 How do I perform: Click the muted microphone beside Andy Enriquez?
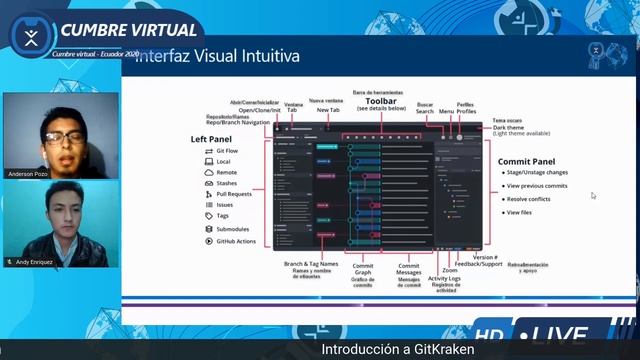pyautogui.click(x=9, y=262)
